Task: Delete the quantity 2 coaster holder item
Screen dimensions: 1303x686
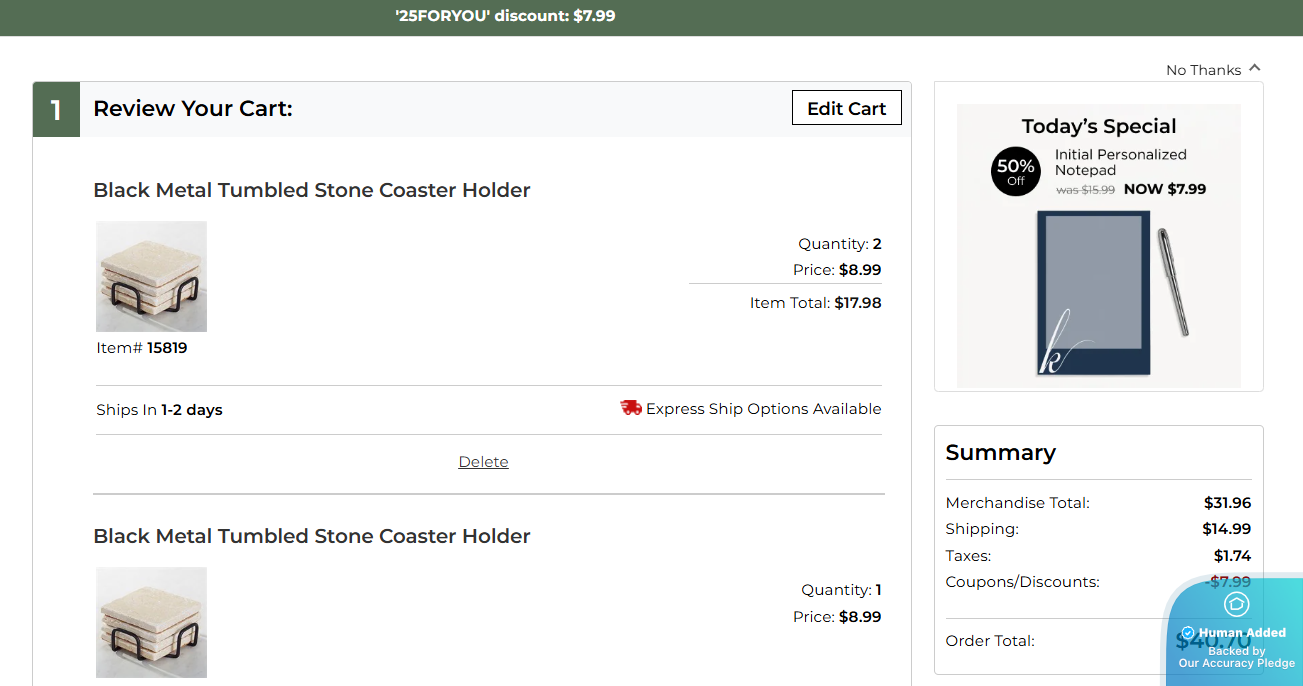Action: pos(483,462)
